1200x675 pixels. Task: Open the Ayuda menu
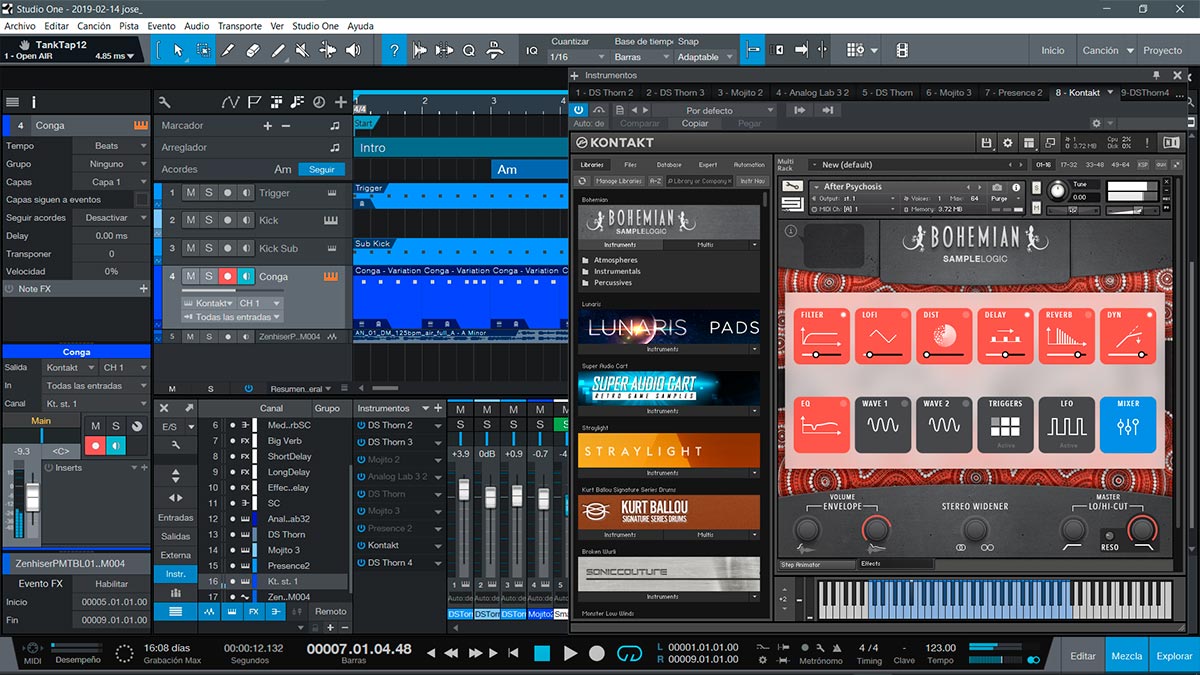click(360, 26)
